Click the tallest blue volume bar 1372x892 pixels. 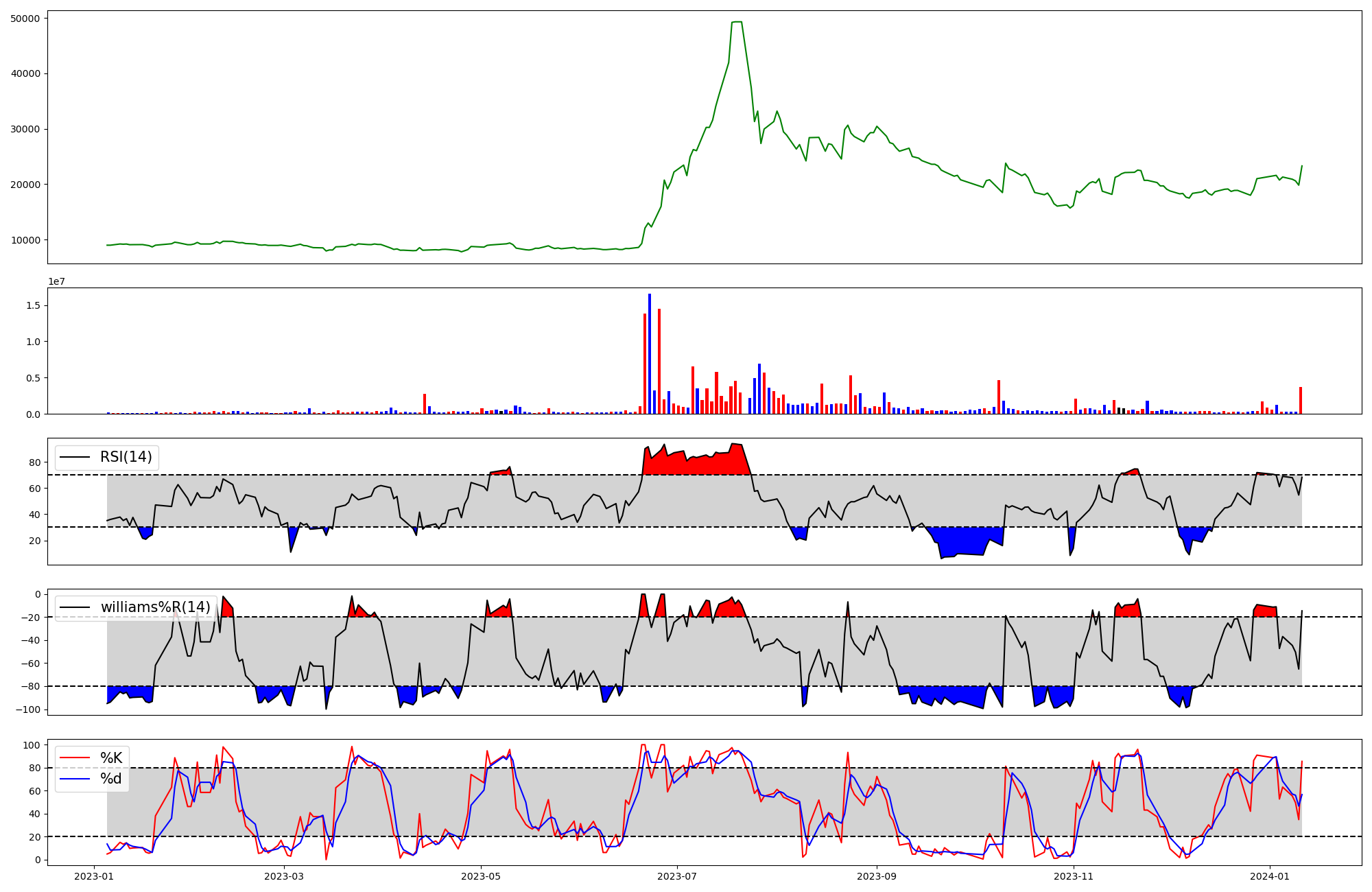click(x=650, y=353)
